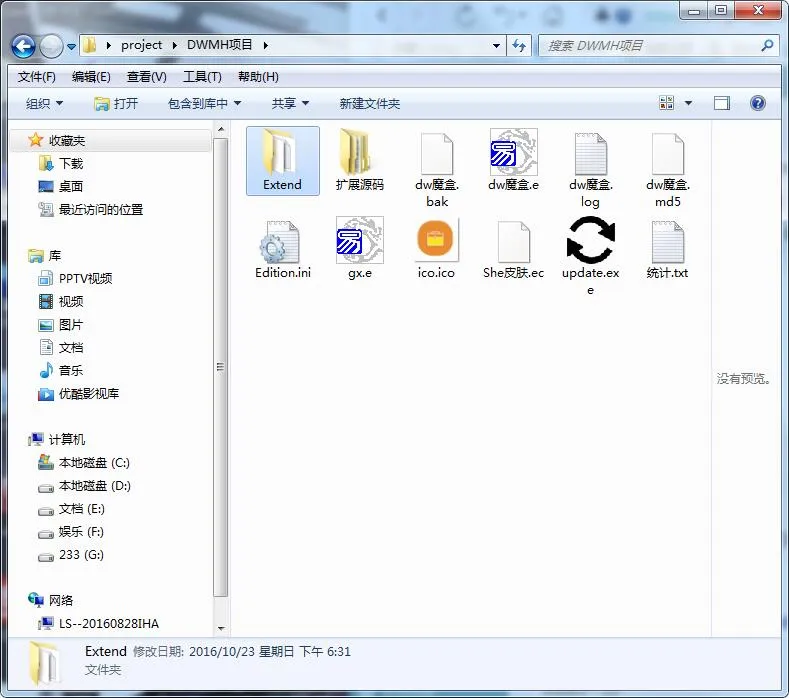Viewport: 789px width, 698px height.
Task: Expand the address bar history dropdown
Action: click(496, 46)
